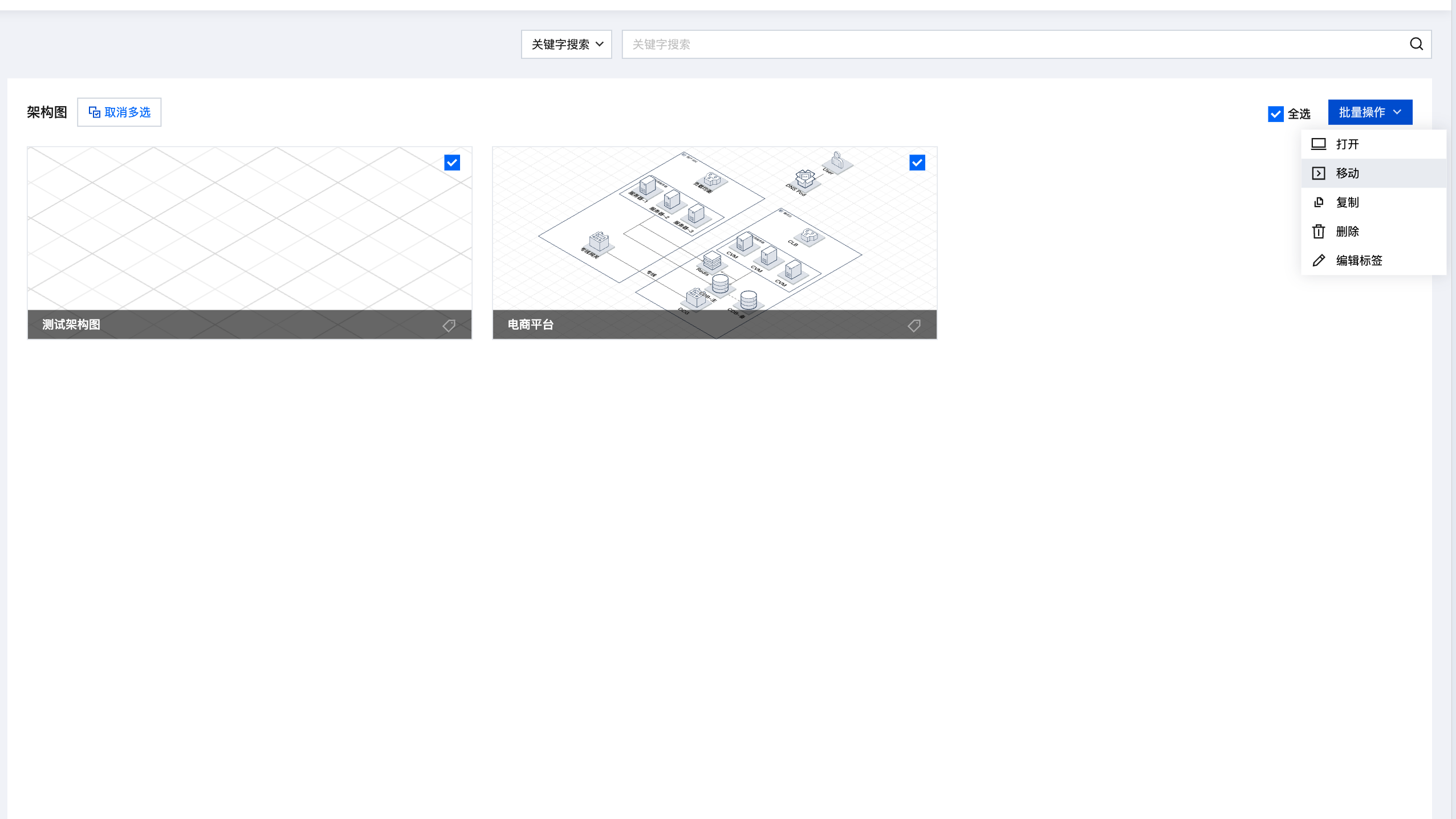Viewport: 1456px width, 819px height.
Task: Choose 编辑标签 from the batch menu
Action: point(1359,261)
